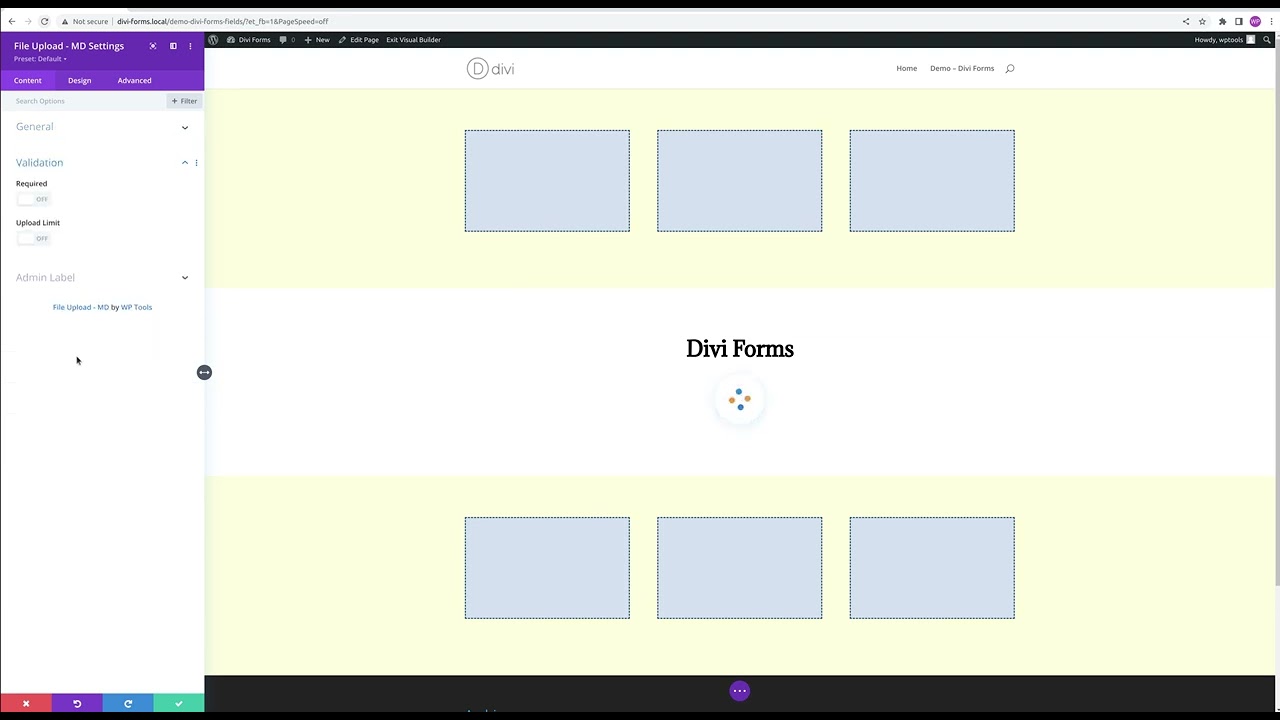Open the purple WP browser profile avatar
Viewport: 1280px width, 720px height.
pos(1255,21)
